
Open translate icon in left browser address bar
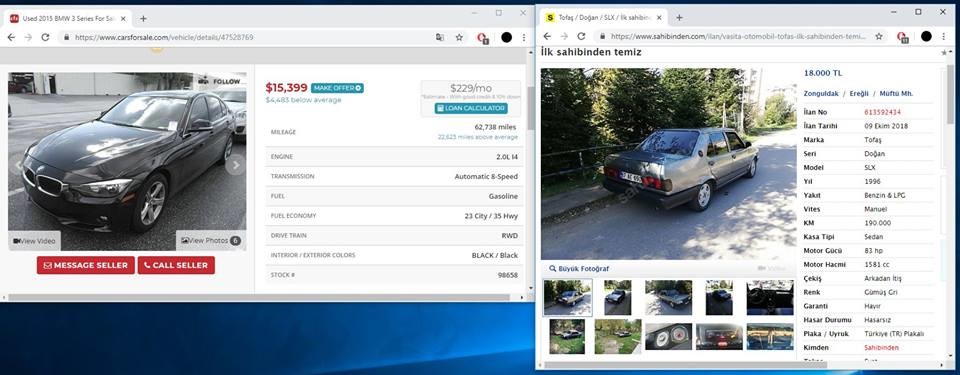pyautogui.click(x=440, y=37)
